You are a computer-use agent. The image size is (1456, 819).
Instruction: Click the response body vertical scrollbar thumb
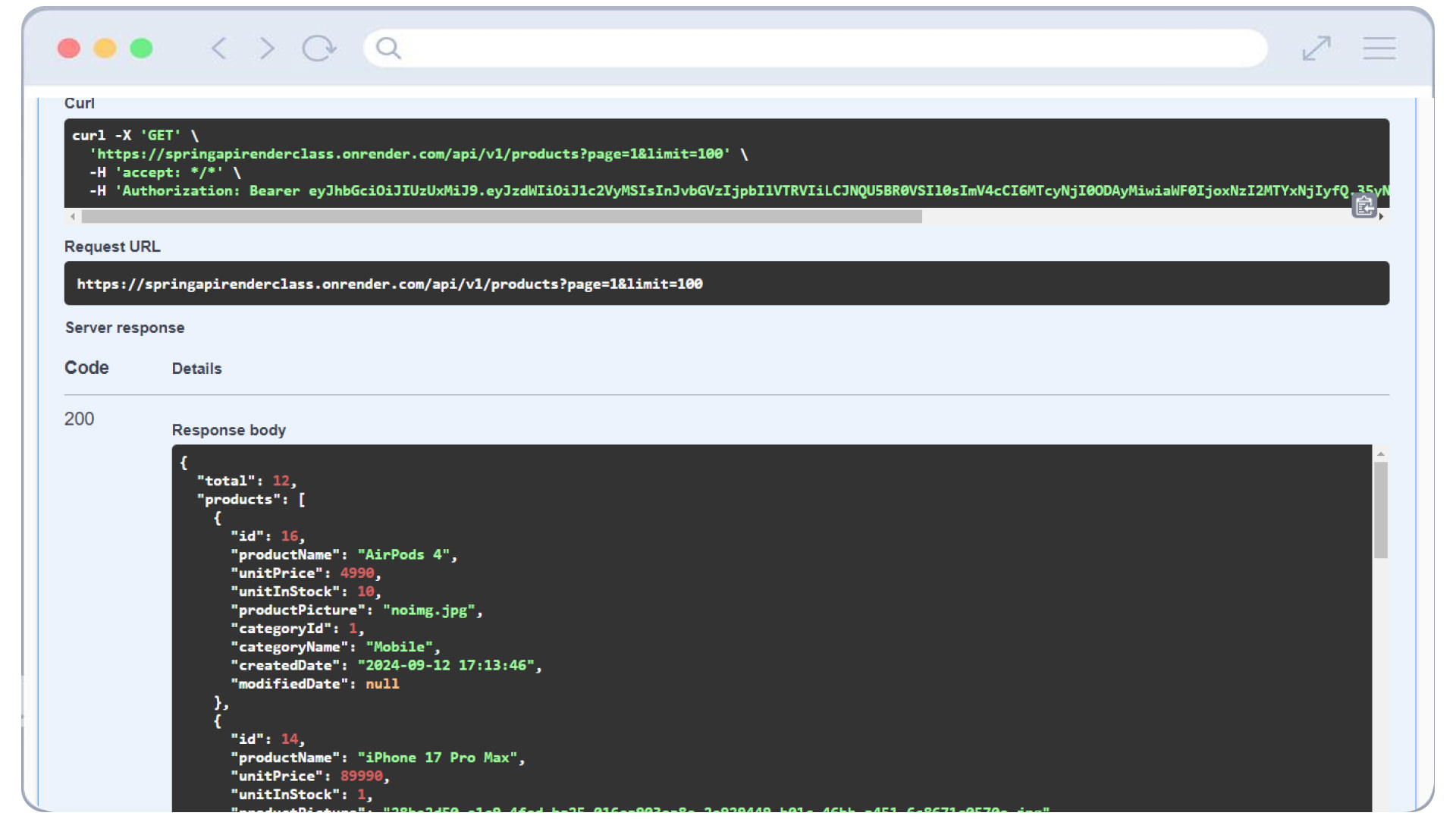point(1381,510)
